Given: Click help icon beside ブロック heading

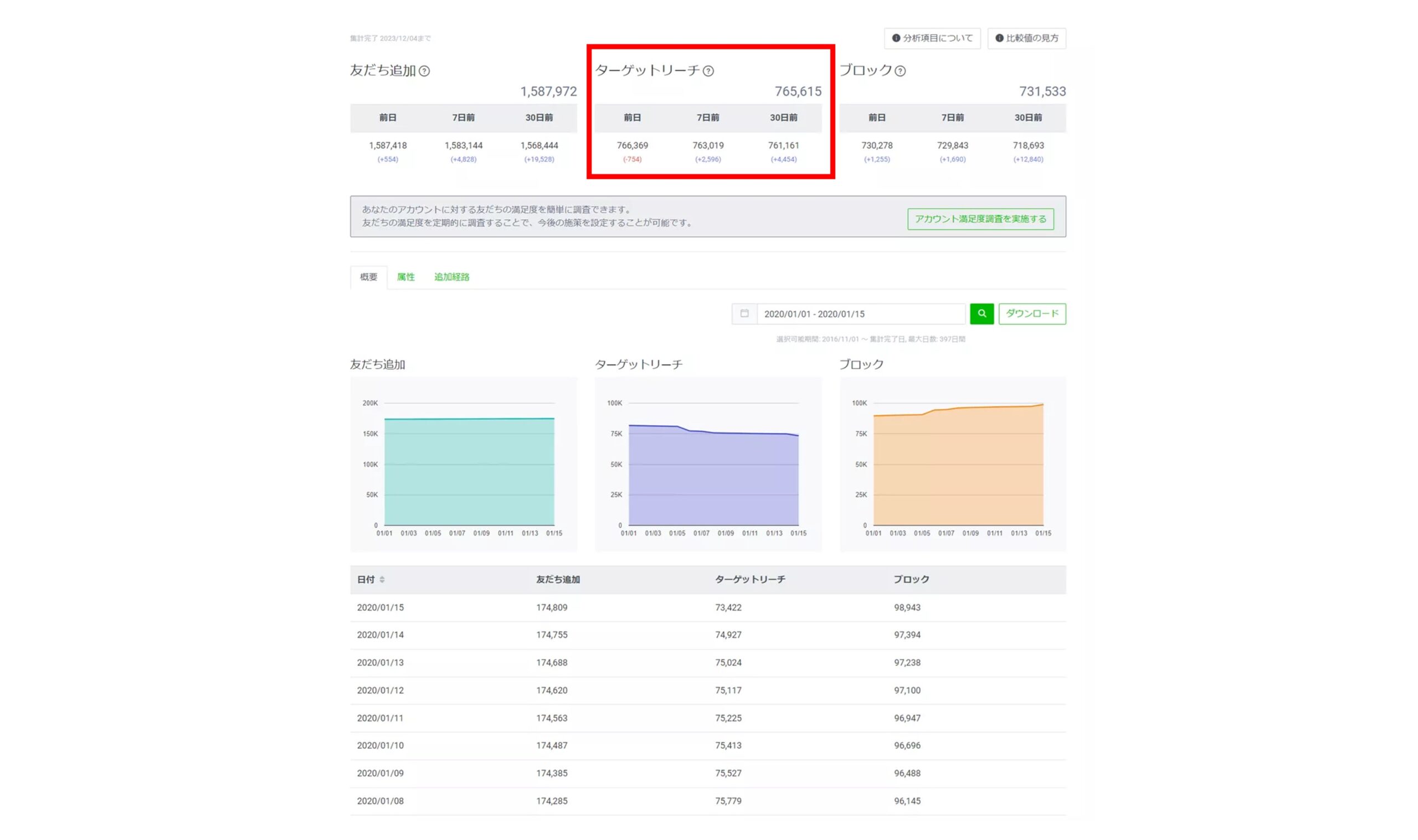Looking at the screenshot, I should (x=900, y=71).
